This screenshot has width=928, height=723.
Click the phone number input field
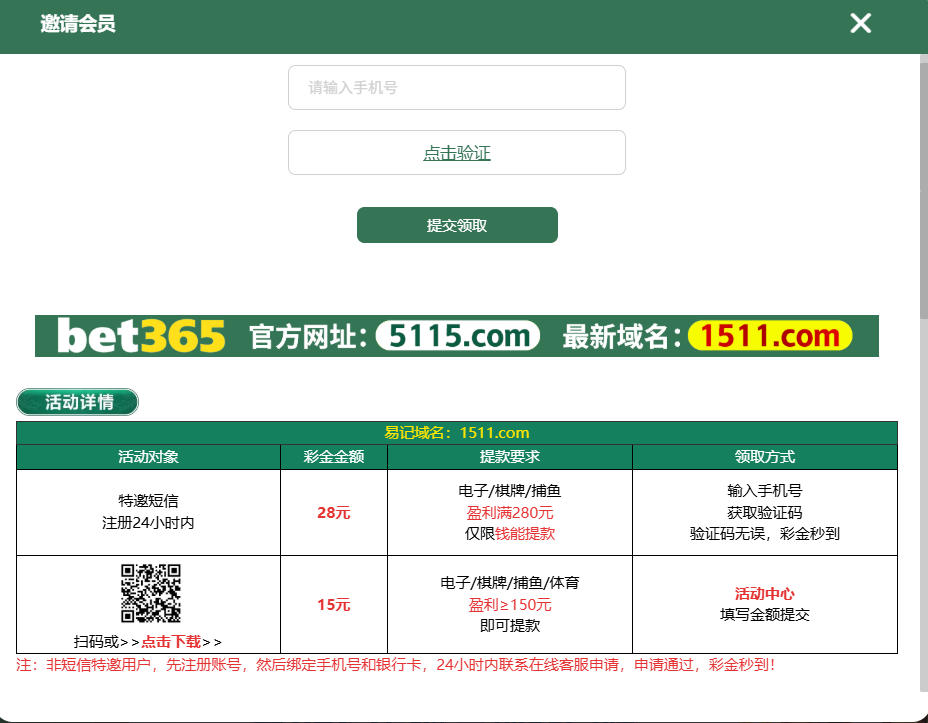456,88
